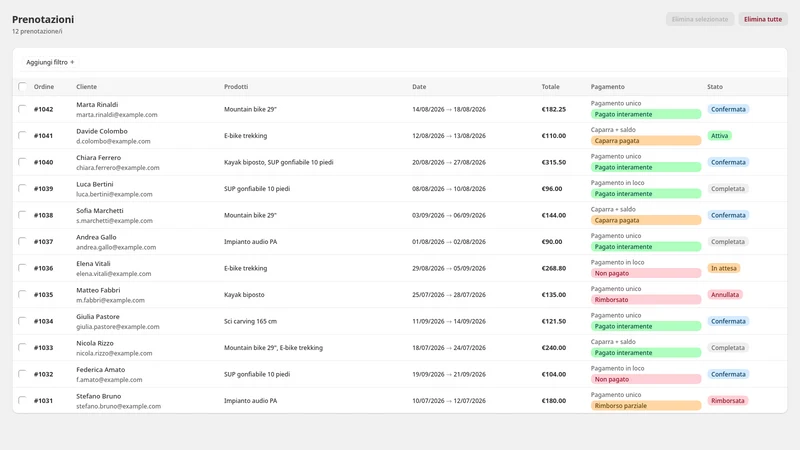Viewport: 800px width, 450px height.
Task: Tick the checkbox for order #1033
Action: (x=22, y=347)
